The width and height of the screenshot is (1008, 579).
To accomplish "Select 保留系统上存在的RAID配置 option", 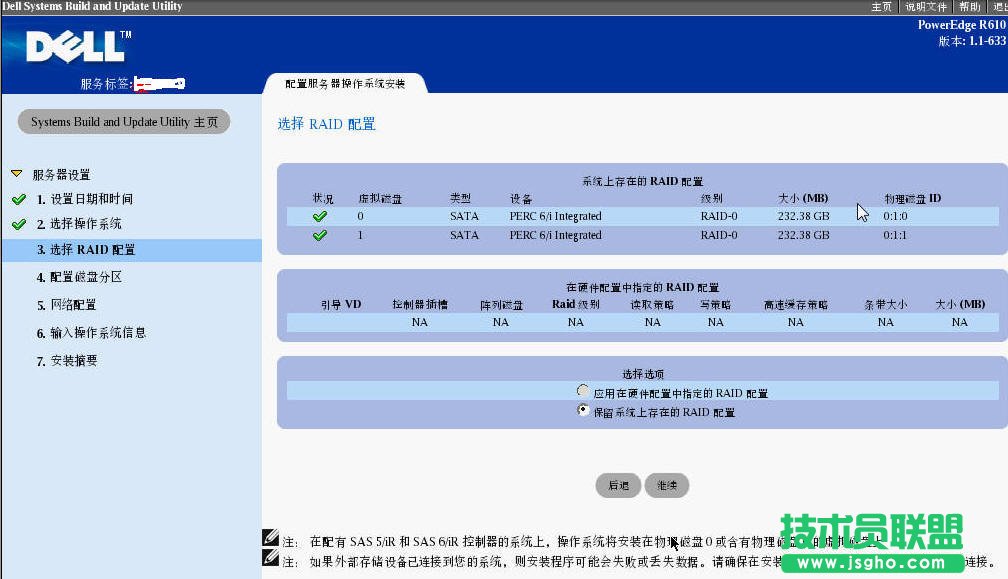I will point(582,410).
